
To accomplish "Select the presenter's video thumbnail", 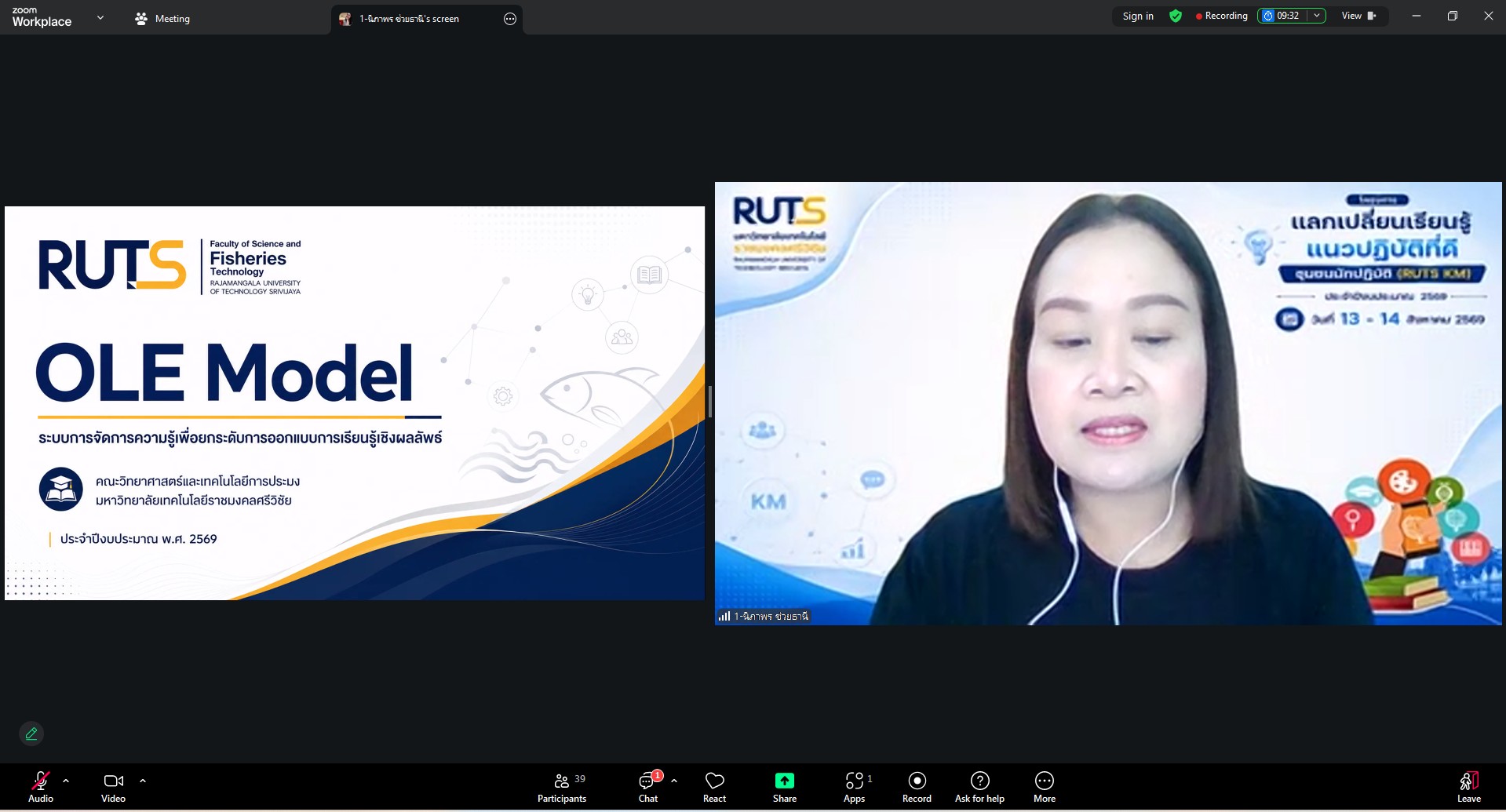I will 1108,403.
